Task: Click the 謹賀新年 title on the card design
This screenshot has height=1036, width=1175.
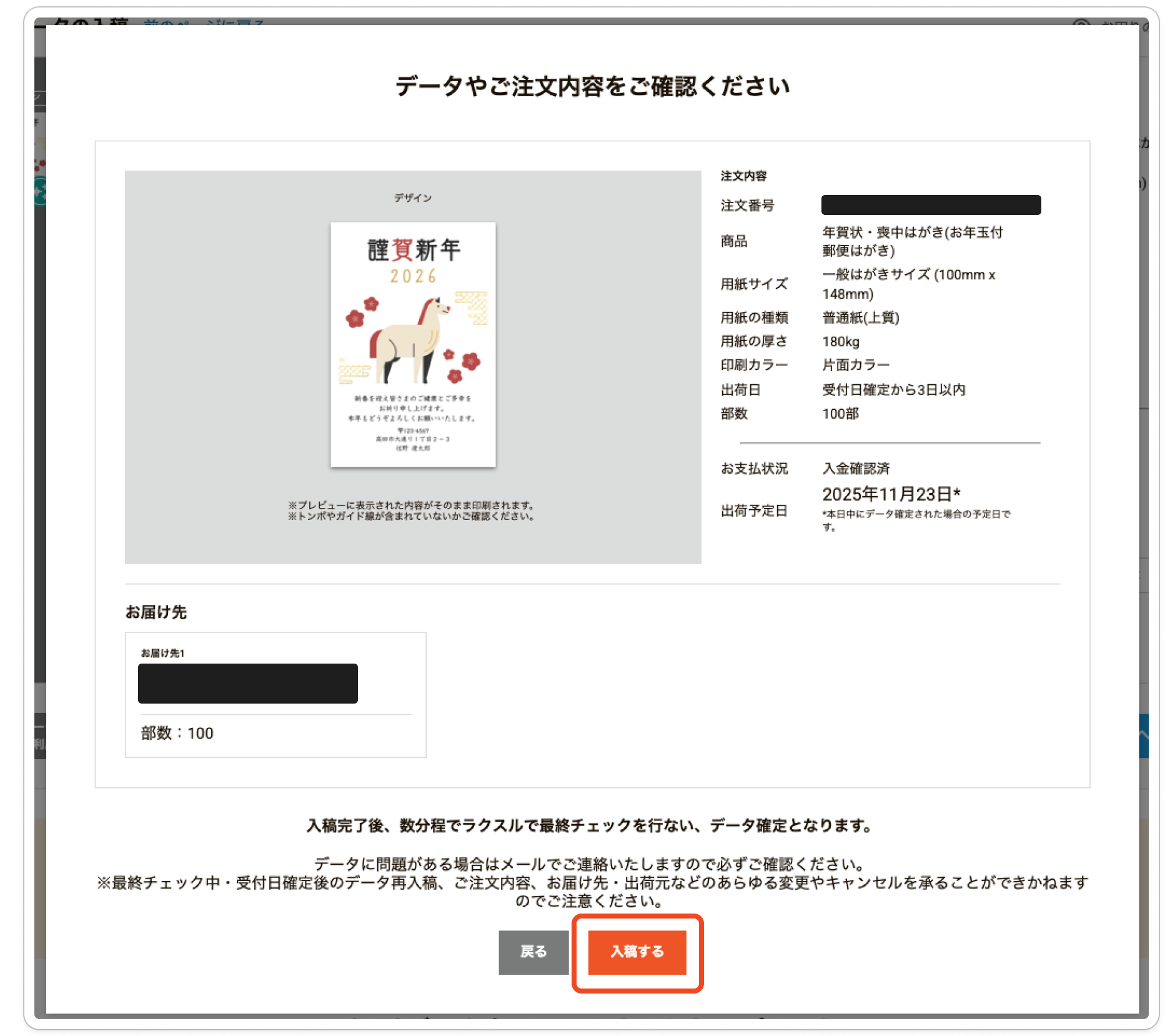Action: [x=413, y=250]
